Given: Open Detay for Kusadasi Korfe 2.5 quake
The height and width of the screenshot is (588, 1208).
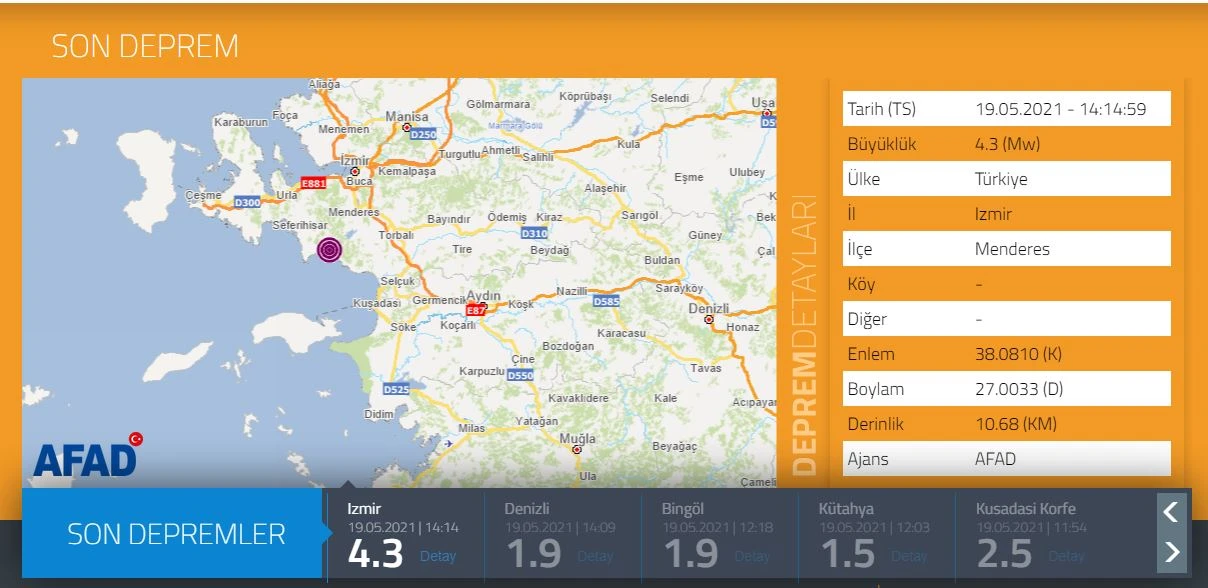Looking at the screenshot, I should pos(1066,556).
